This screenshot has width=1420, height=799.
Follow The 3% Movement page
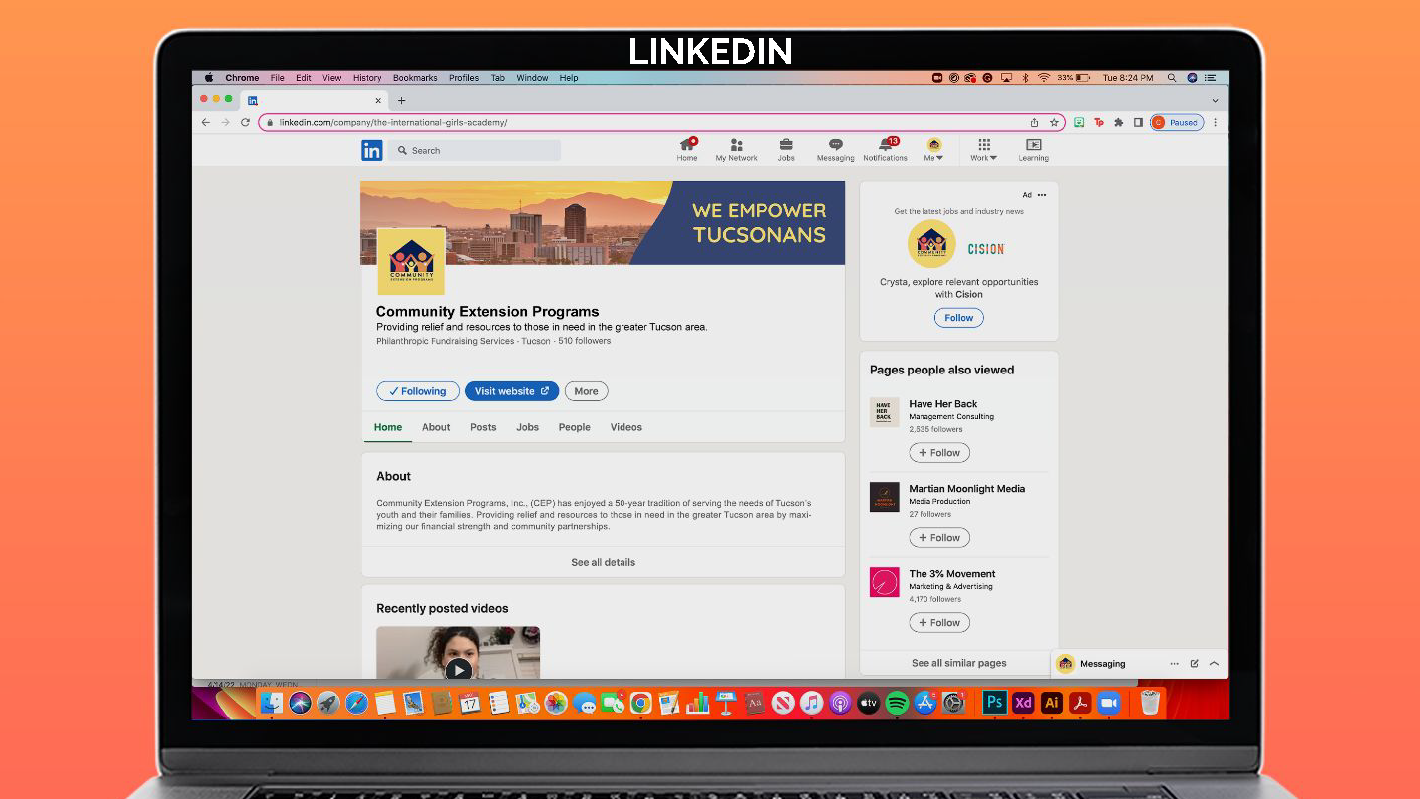(939, 623)
